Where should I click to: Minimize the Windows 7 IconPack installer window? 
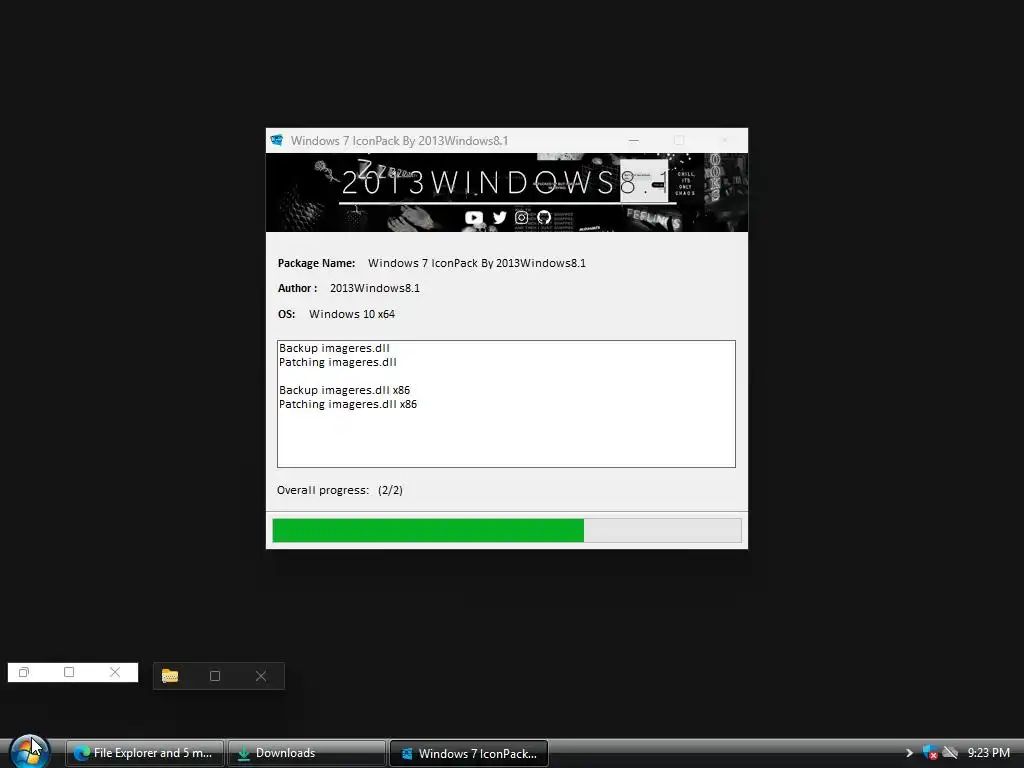tap(633, 140)
